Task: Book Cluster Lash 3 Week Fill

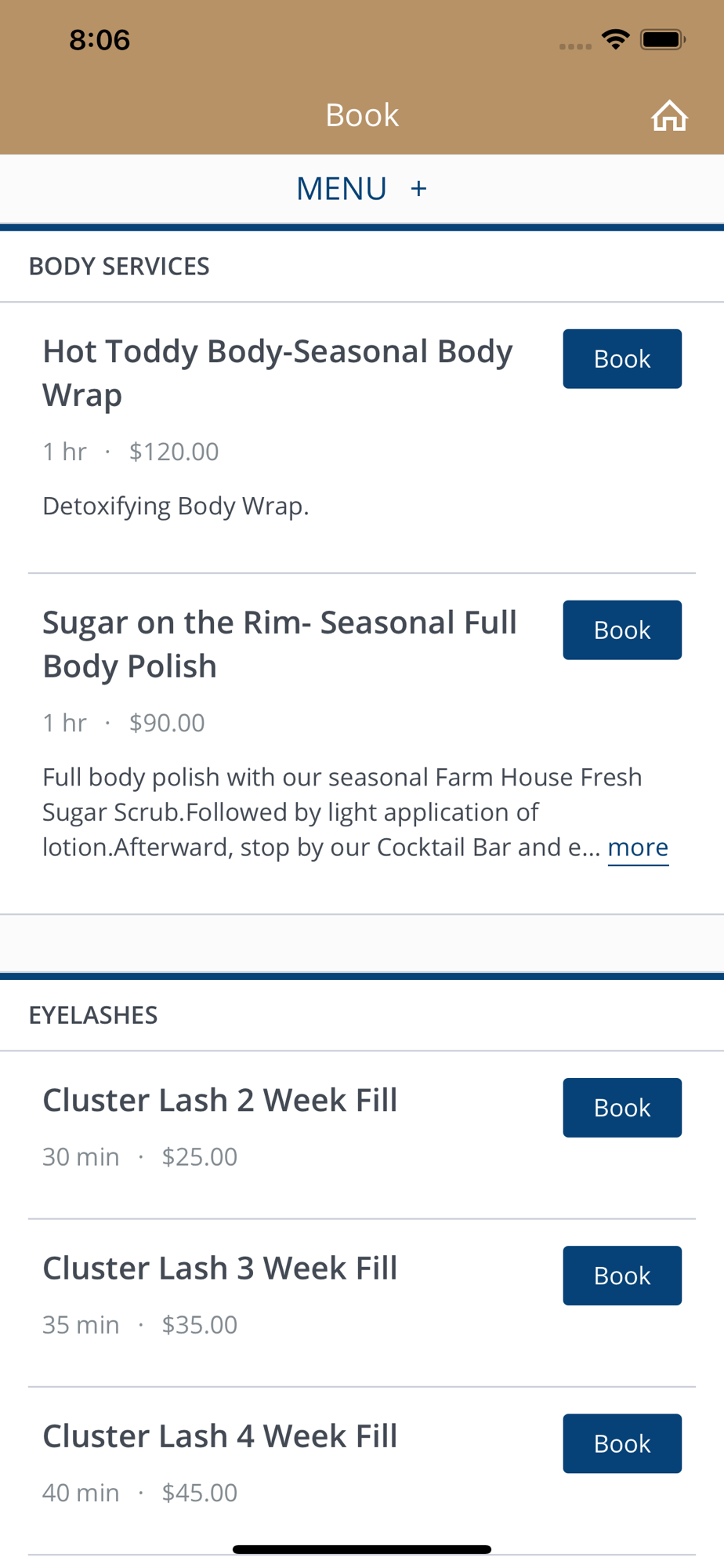Action: click(622, 1276)
